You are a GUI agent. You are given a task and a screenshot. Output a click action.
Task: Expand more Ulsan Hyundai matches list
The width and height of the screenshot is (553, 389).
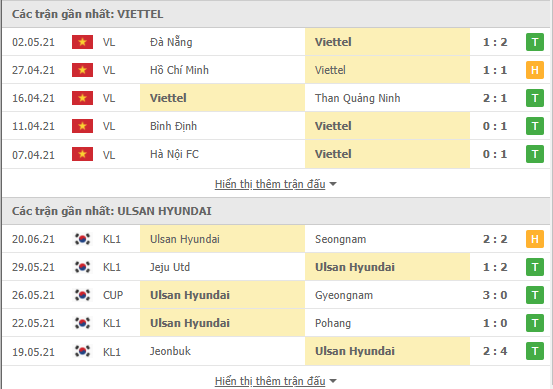click(x=270, y=381)
